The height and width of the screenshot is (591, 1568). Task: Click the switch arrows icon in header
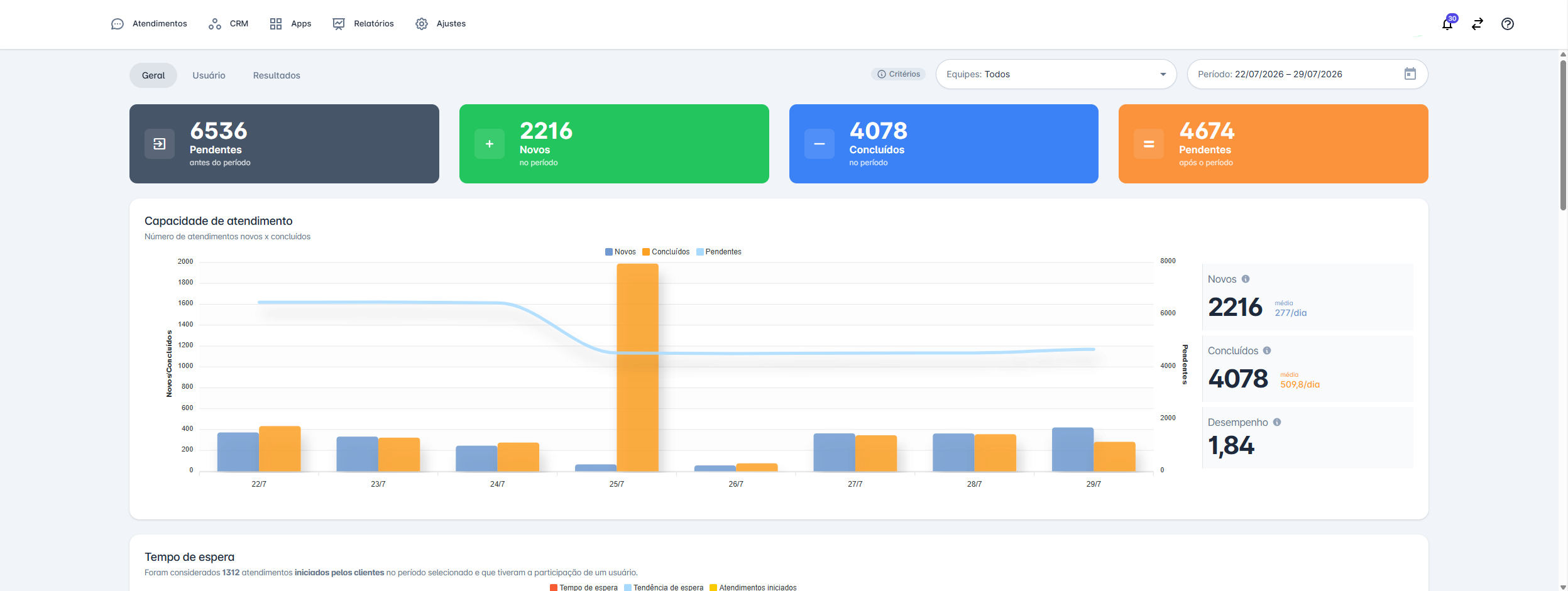1478,24
